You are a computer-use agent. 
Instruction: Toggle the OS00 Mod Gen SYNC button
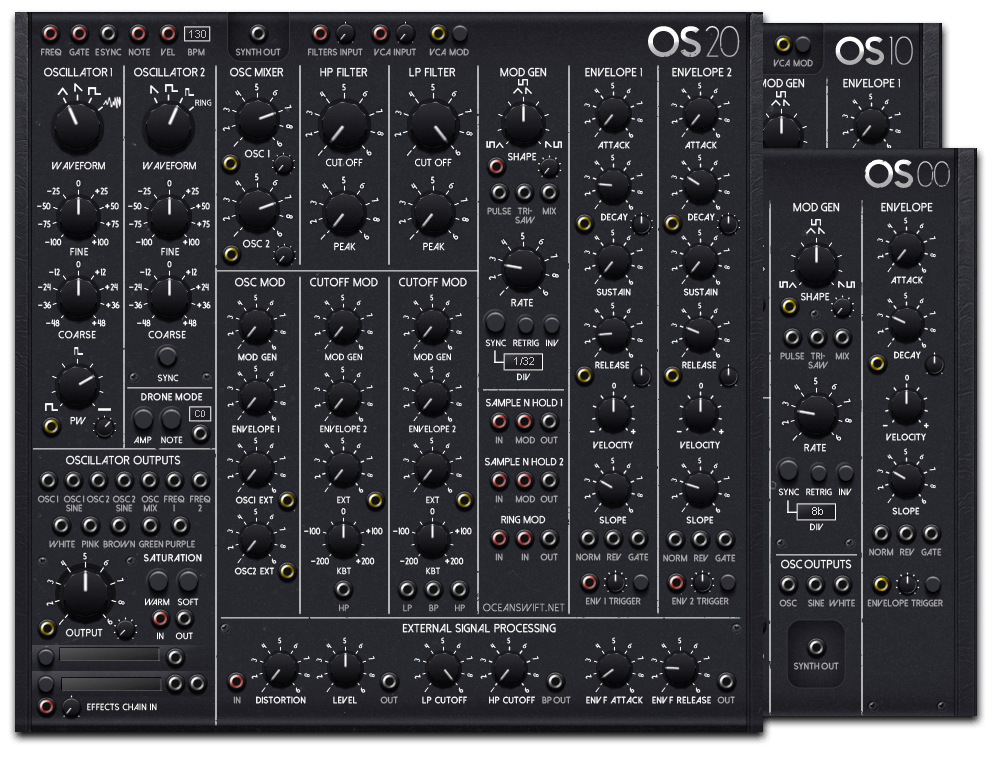point(788,470)
